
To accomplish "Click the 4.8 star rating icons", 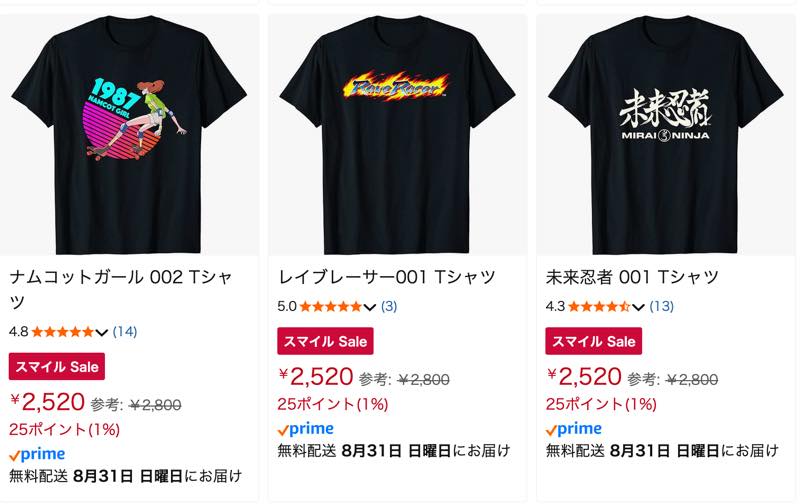I will click(63, 332).
